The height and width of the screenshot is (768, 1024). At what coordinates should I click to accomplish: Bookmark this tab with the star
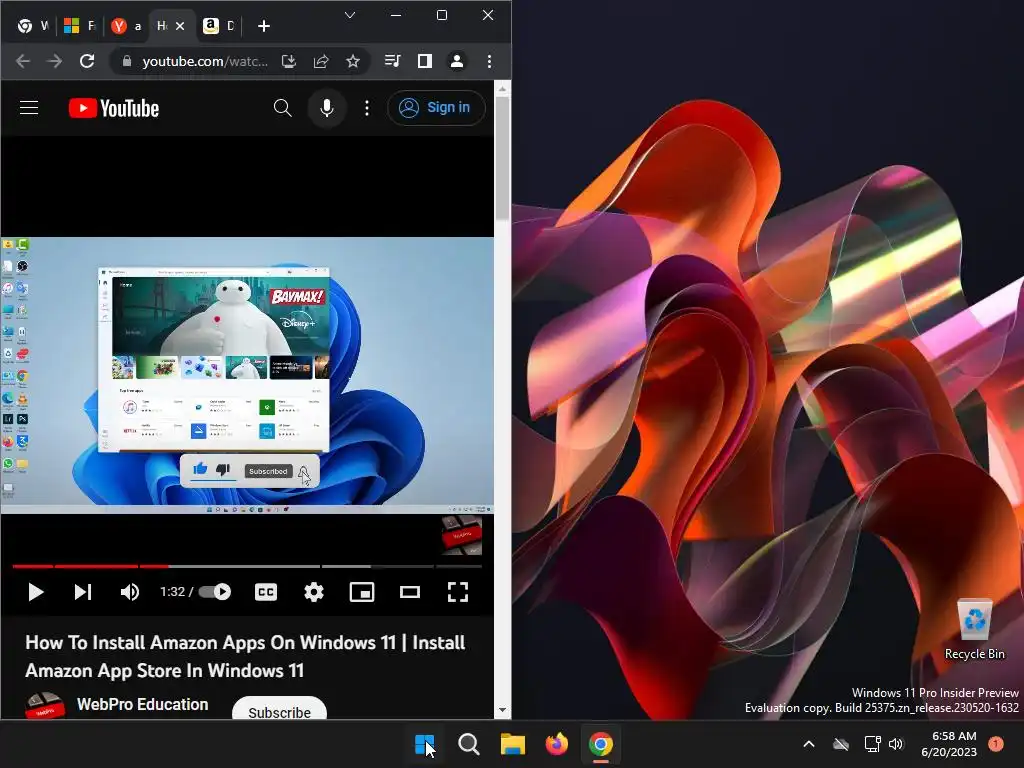click(353, 61)
